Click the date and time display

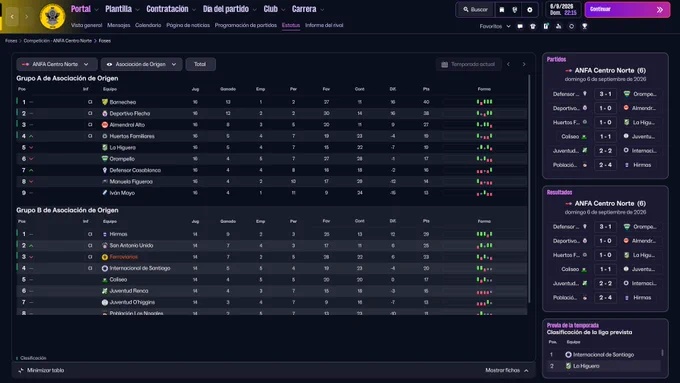pos(563,10)
